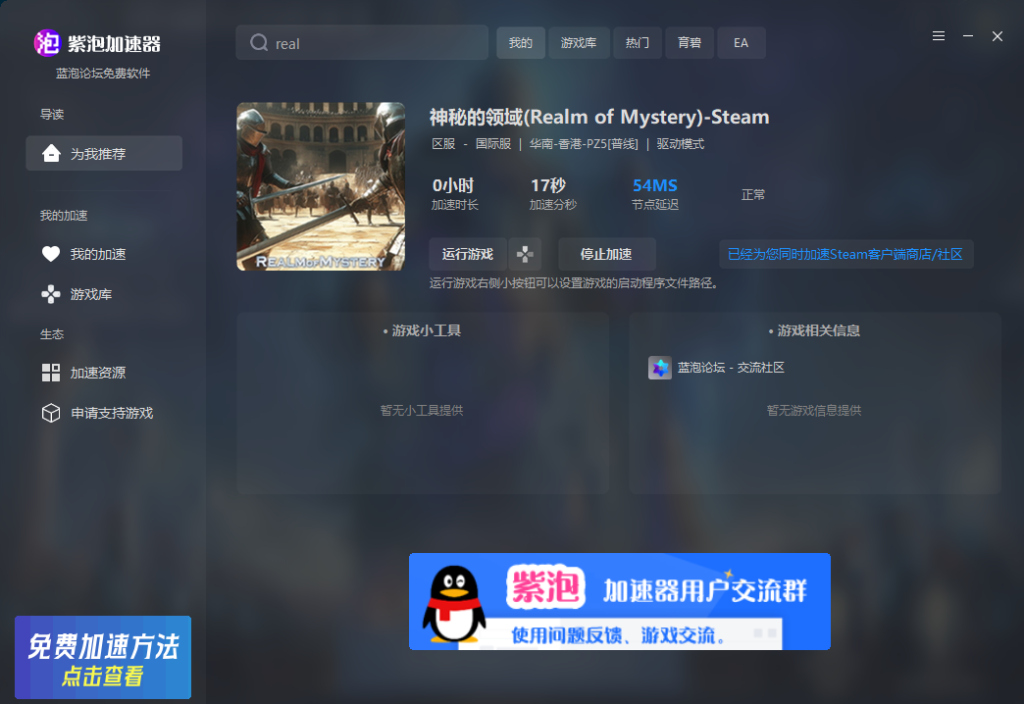Click the 驱动模式 mode text

coord(680,144)
